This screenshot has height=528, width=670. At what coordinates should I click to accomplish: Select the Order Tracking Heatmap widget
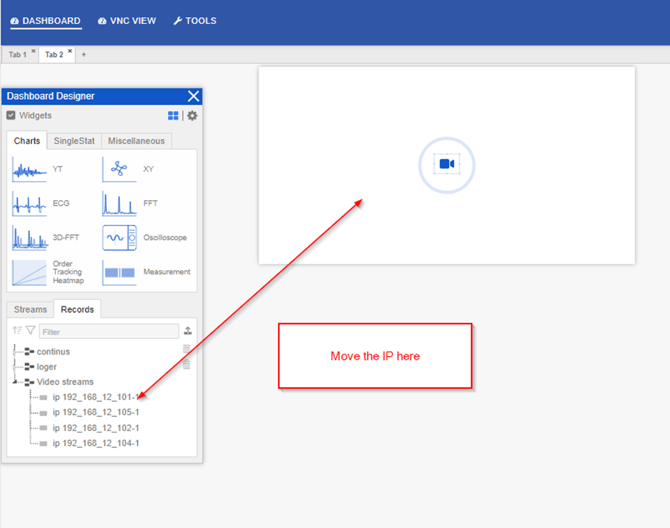tap(29, 272)
